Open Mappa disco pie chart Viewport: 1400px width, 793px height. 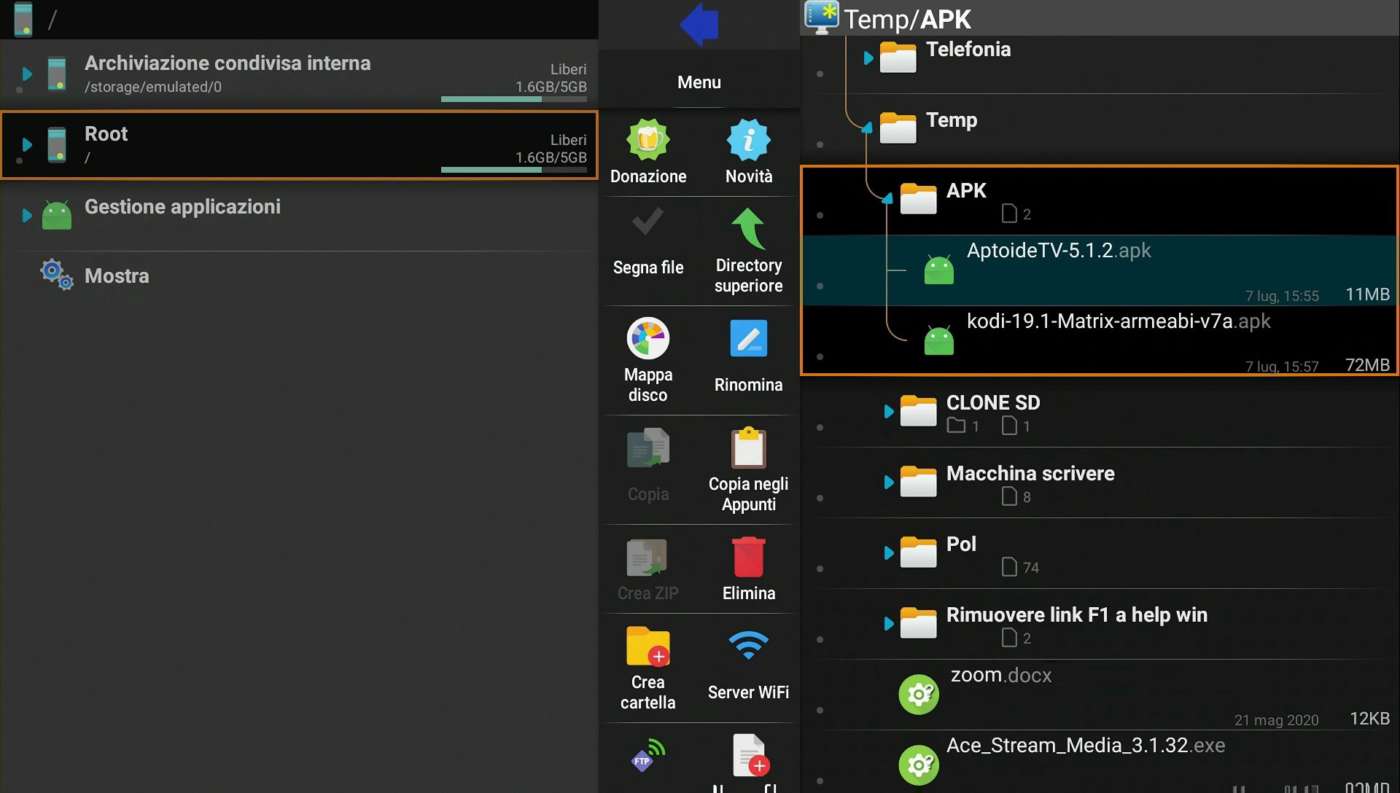[x=648, y=339]
